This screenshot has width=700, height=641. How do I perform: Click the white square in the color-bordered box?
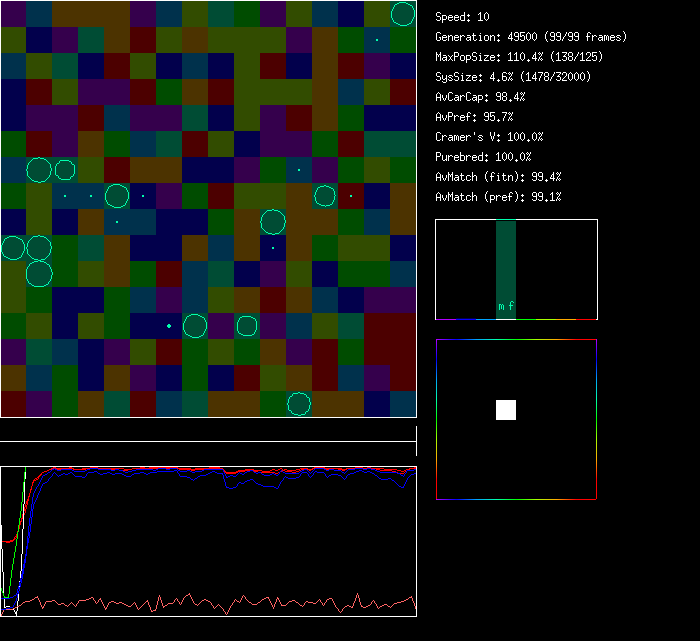point(506,410)
